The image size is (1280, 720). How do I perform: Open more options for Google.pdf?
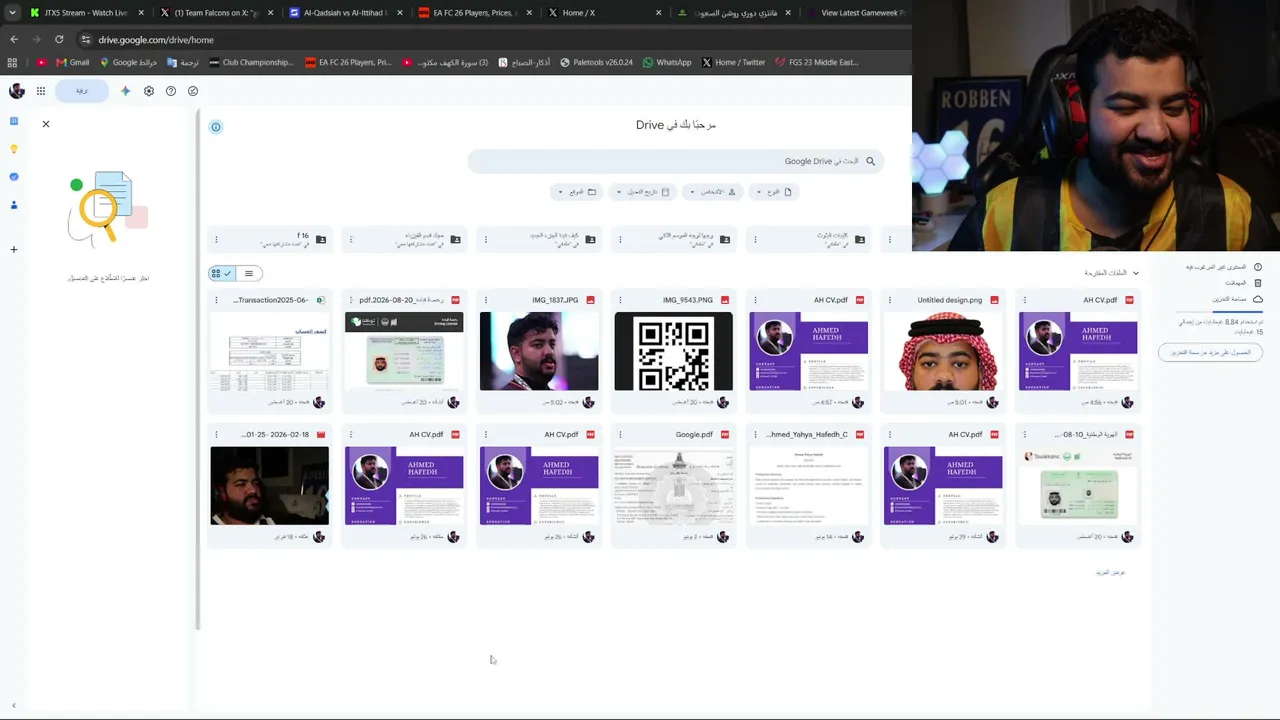coord(620,435)
